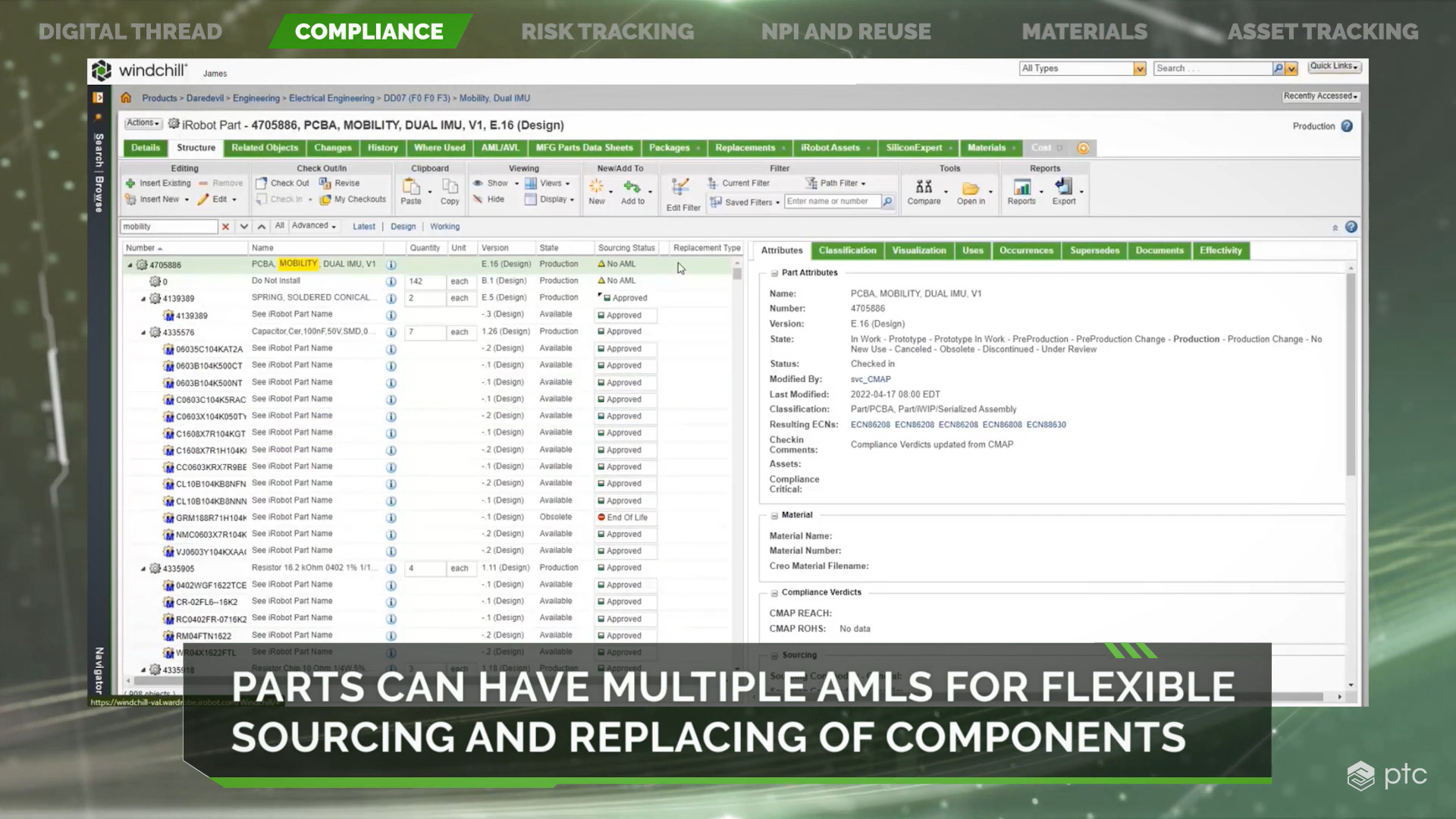Click the Enter name or number field

click(832, 202)
